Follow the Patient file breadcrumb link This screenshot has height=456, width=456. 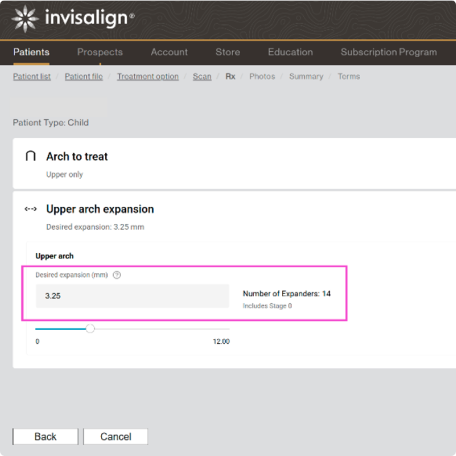point(84,76)
